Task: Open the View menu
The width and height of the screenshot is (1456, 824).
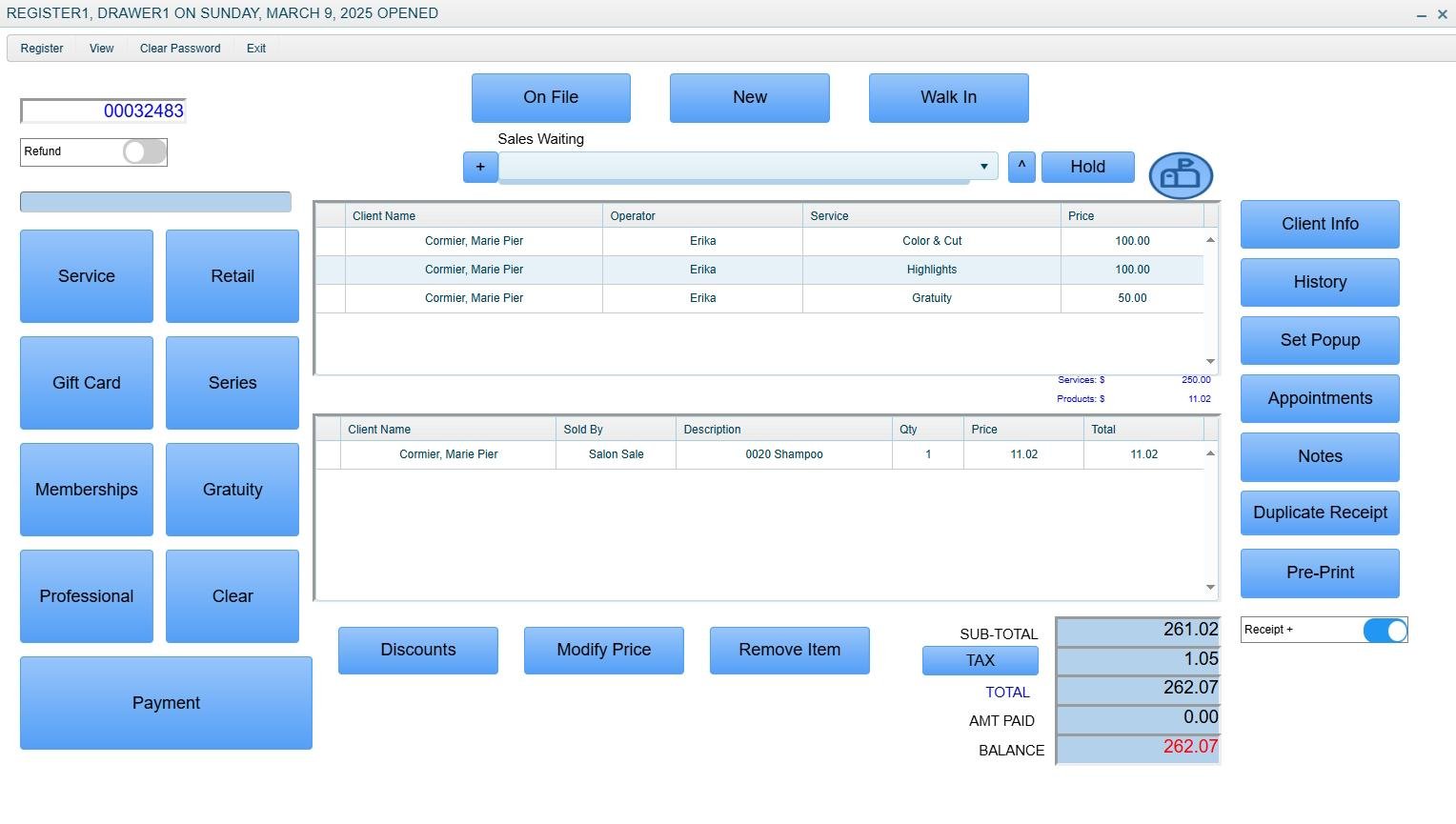Action: [x=102, y=49]
